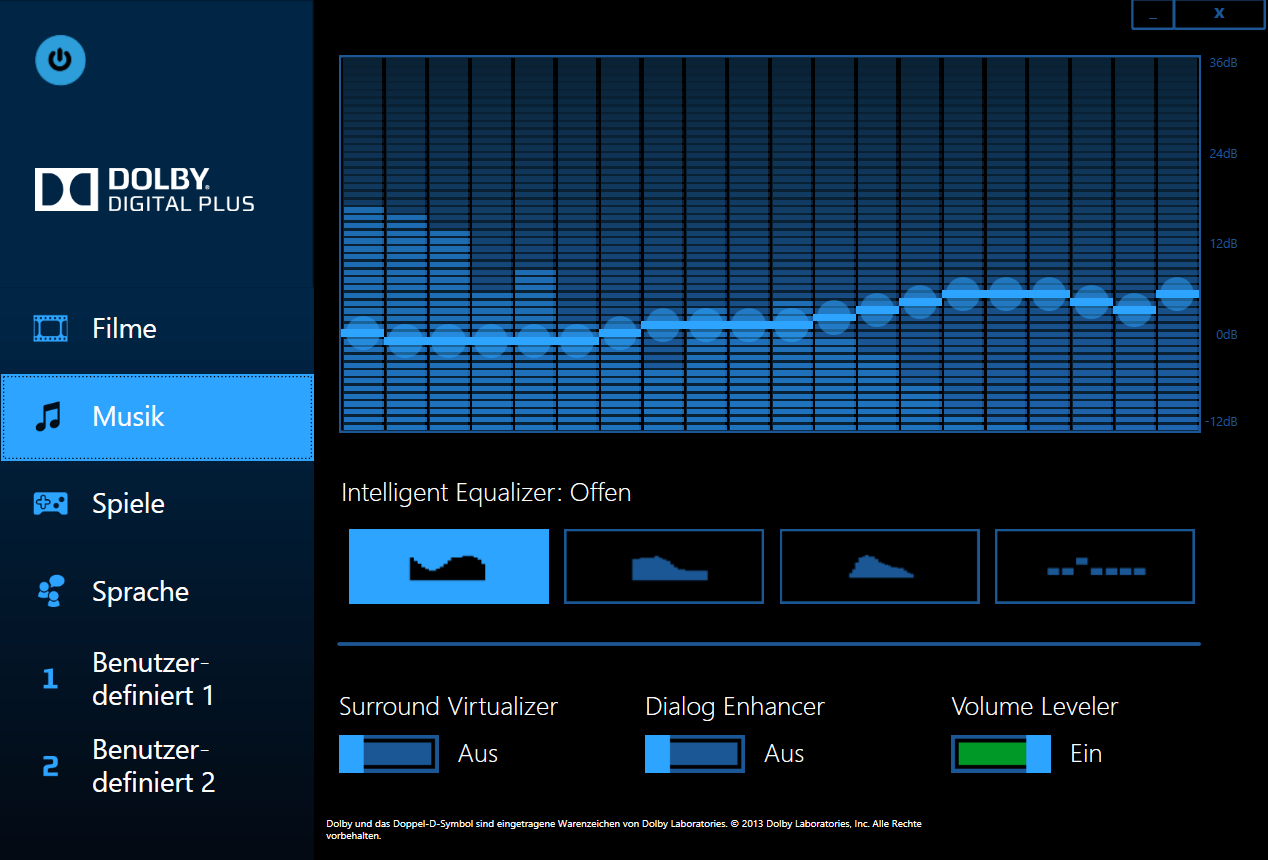The image size is (1268, 860).
Task: Click the film strip icon beside Filme
Action: [50, 328]
